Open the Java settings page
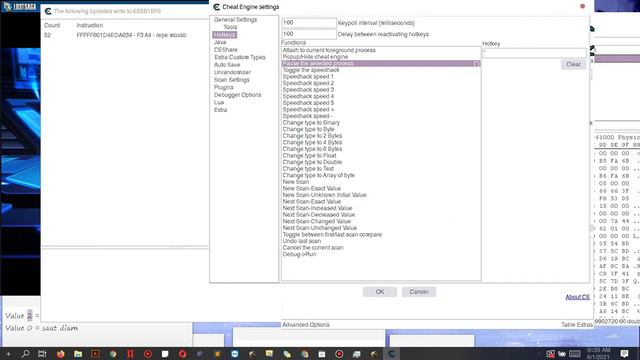This screenshot has height=360, width=640. click(220, 42)
